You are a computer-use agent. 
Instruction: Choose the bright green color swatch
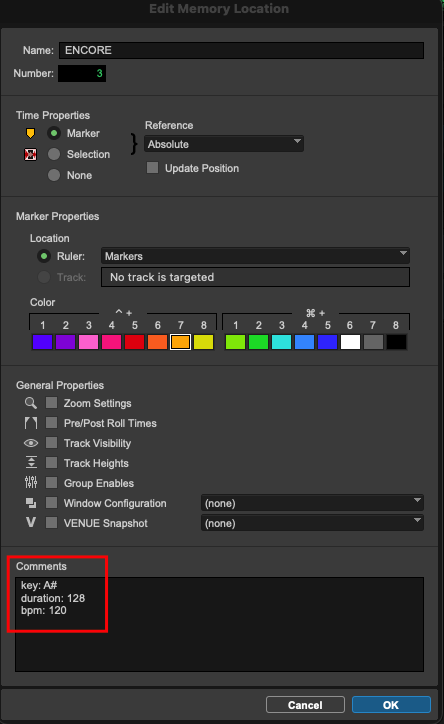coord(258,342)
